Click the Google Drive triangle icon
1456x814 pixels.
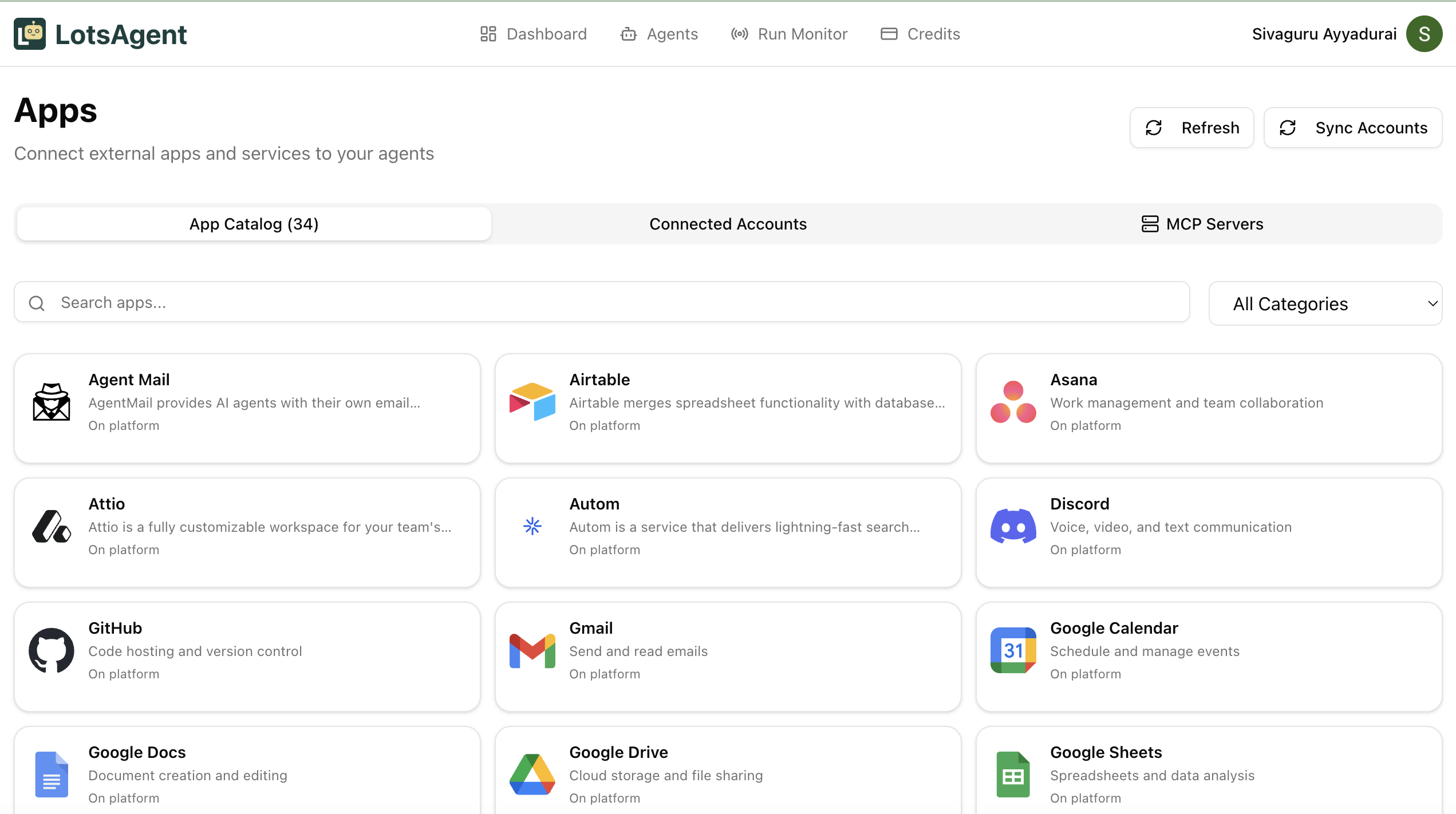tap(532, 775)
